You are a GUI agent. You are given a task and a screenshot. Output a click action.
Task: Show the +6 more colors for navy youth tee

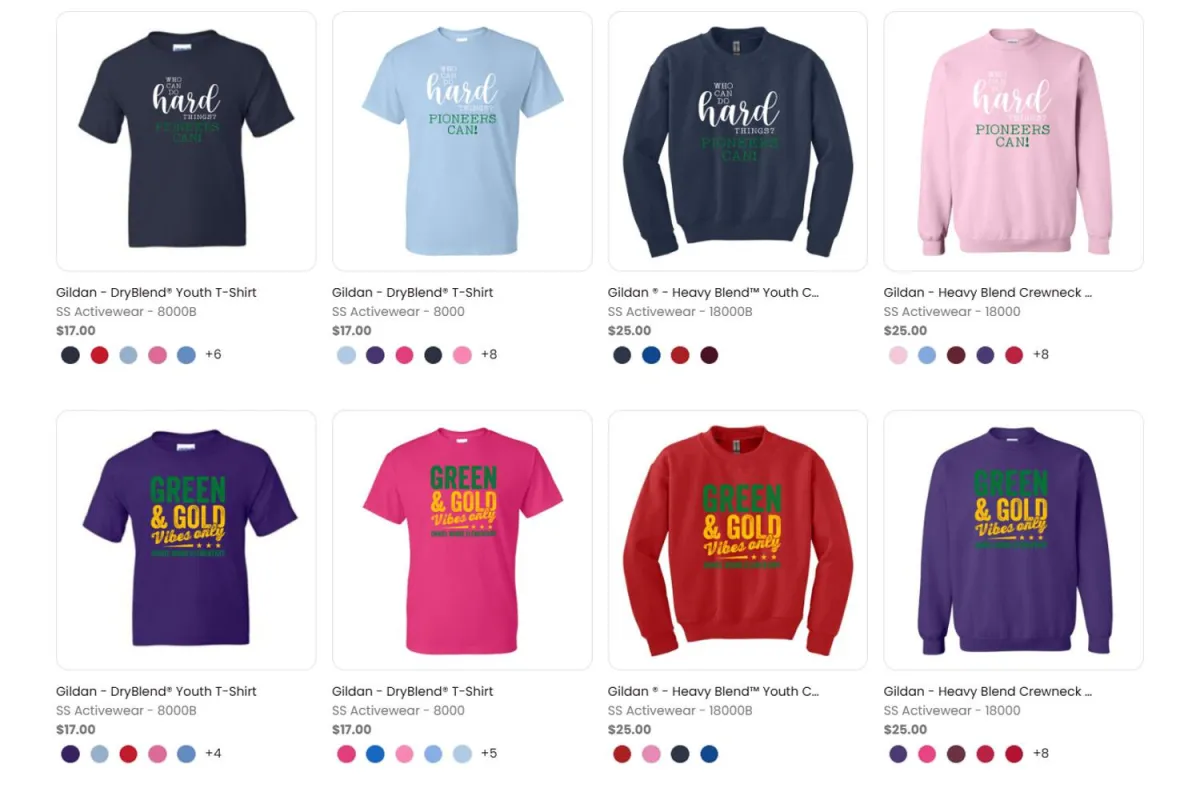coord(213,354)
